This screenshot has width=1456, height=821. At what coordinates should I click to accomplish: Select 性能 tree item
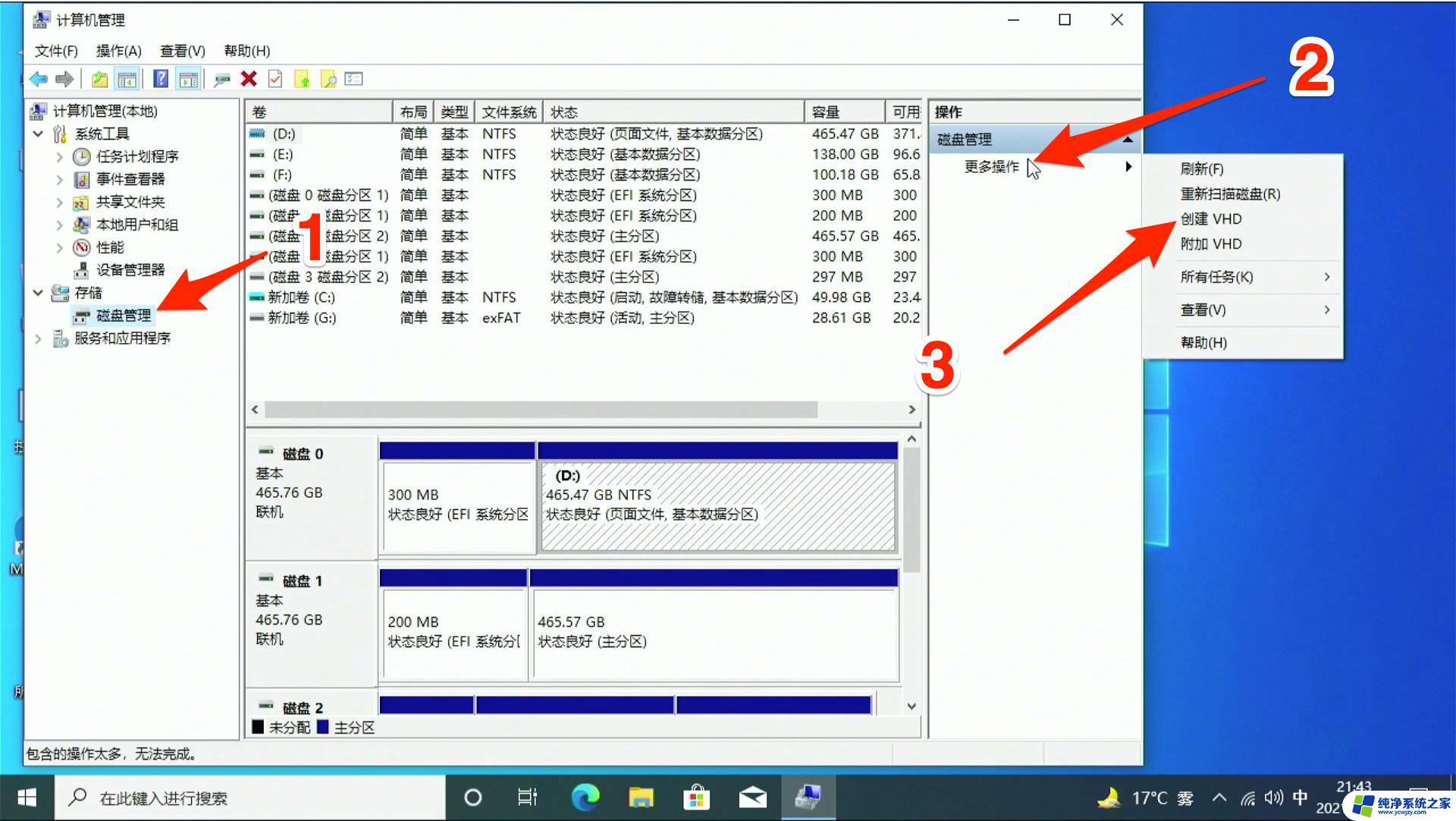point(110,247)
